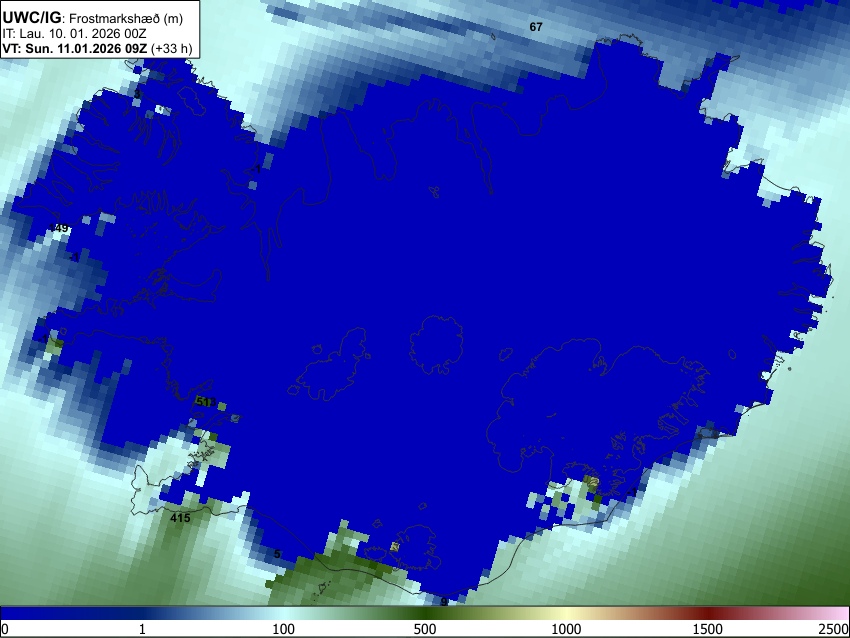
Task: Click the map value '149' in the west
Action: point(59,228)
